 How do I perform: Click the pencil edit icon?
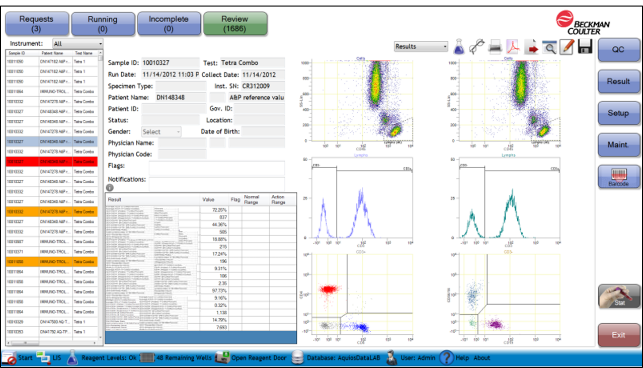point(567,47)
